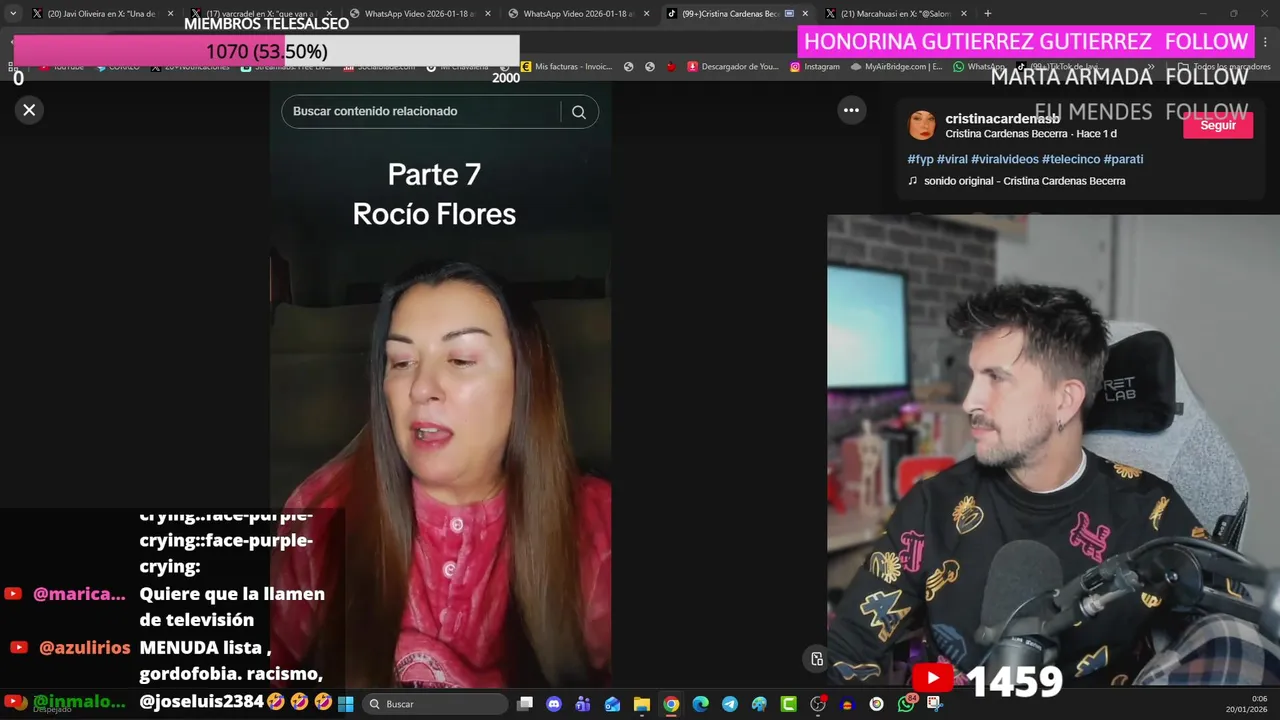This screenshot has width=1280, height=720.
Task: Click the MIEMBROS TELESALSEO progress bar
Action: click(x=266, y=51)
